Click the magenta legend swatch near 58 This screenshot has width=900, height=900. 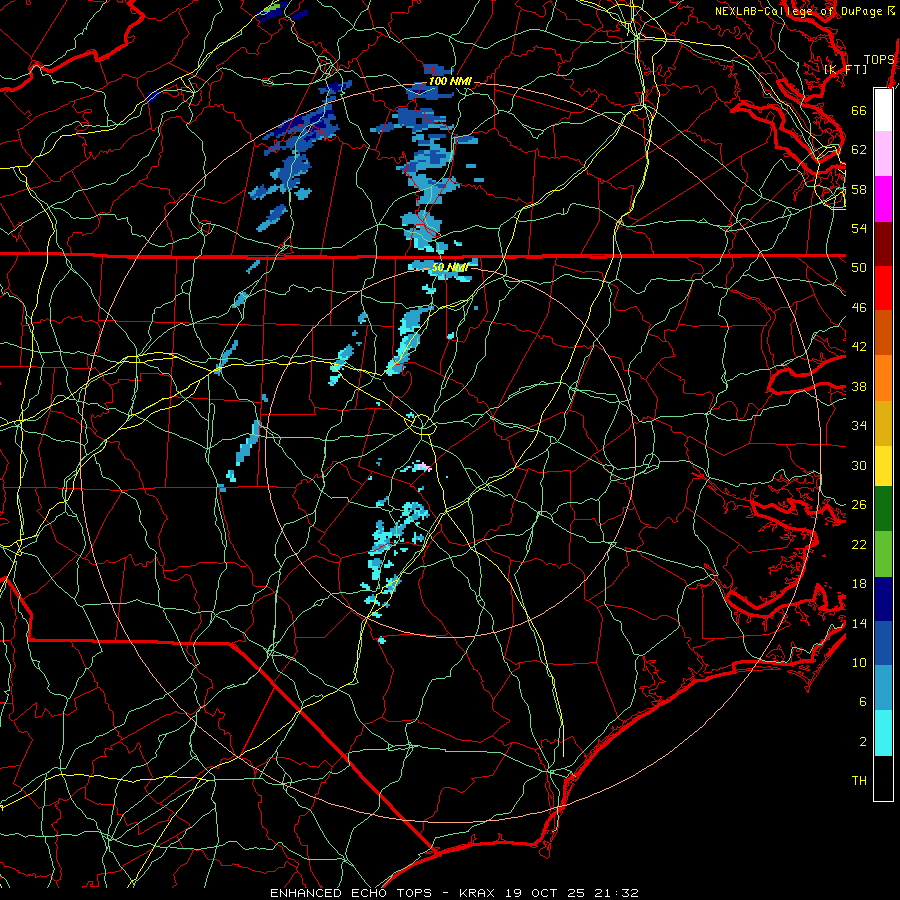tap(883, 199)
